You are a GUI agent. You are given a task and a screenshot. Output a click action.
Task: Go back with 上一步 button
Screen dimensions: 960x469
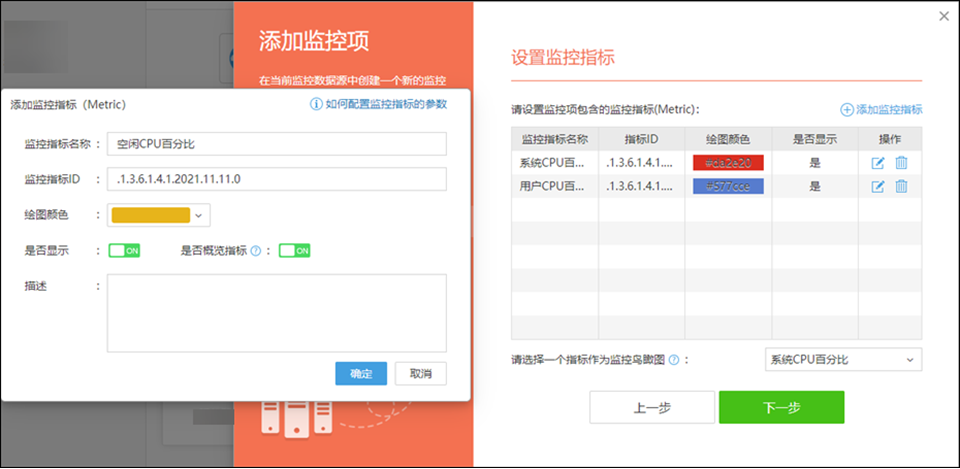[652, 407]
